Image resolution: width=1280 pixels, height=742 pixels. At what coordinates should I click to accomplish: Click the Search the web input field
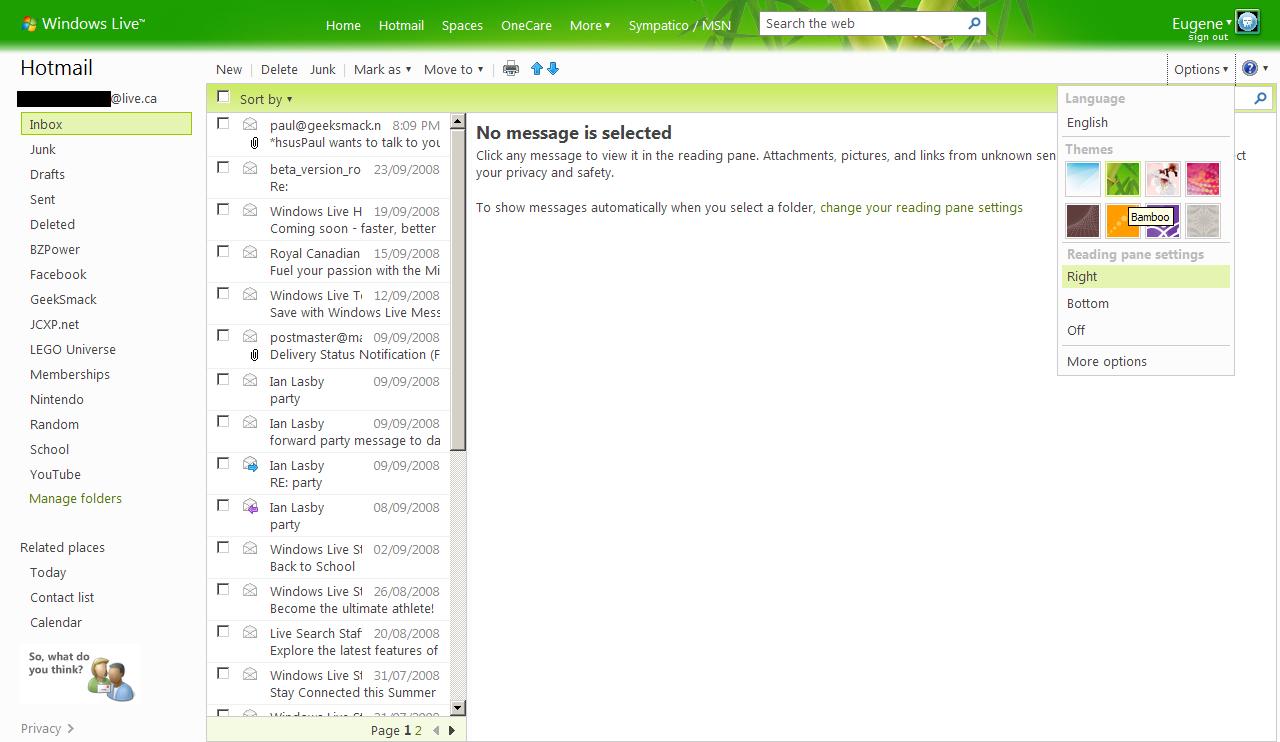(x=863, y=24)
